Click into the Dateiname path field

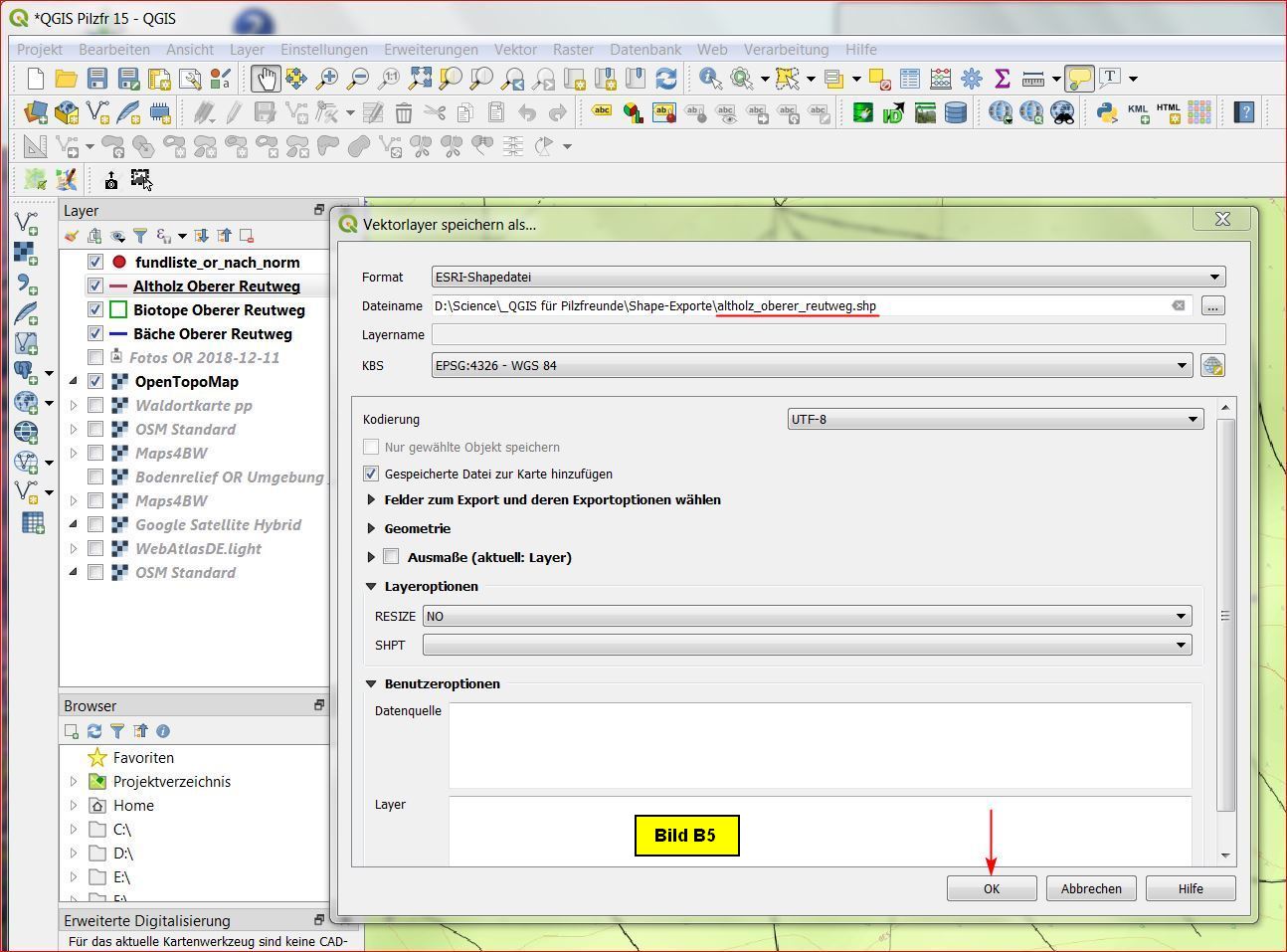click(x=796, y=305)
